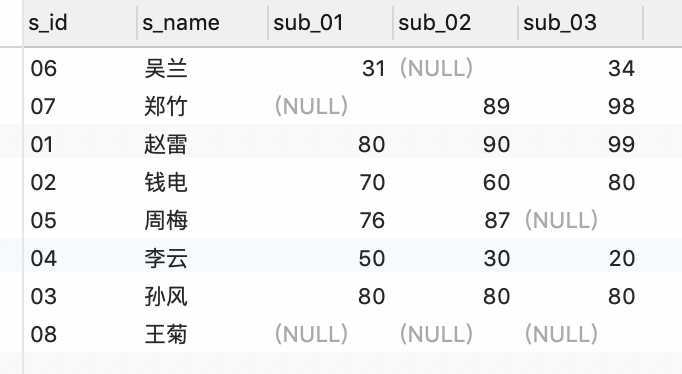Select value 34 in 吴兰's row

pyautogui.click(x=622, y=69)
